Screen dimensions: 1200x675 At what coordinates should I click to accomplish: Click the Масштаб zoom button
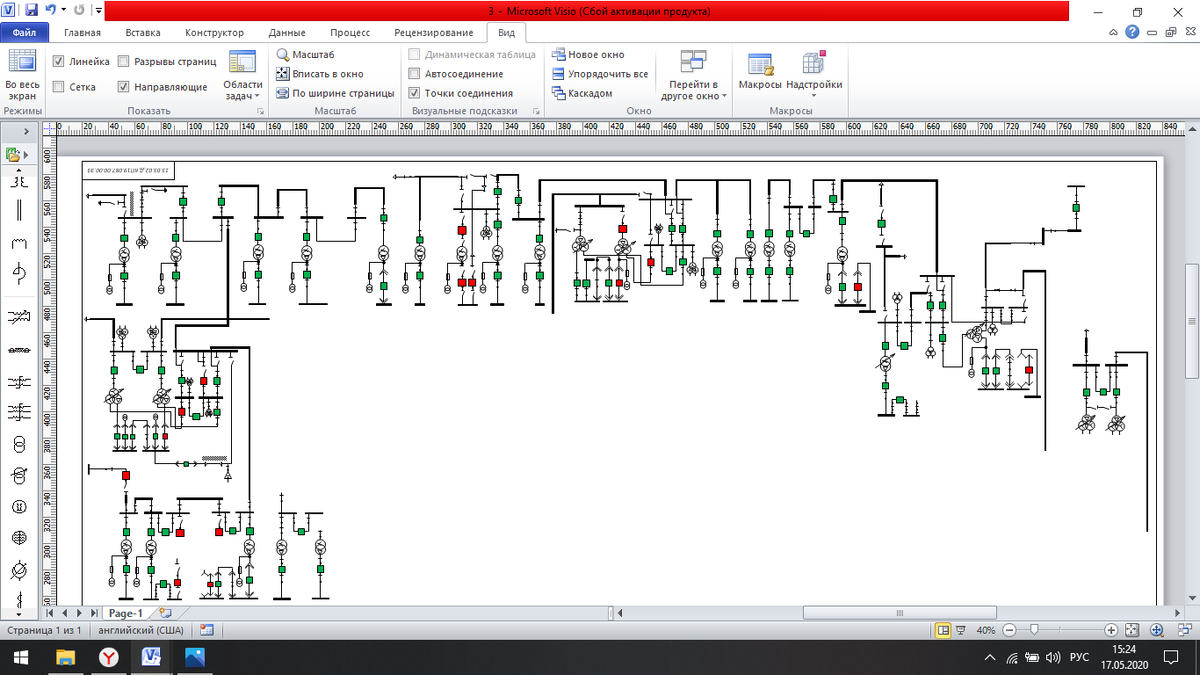[305, 55]
